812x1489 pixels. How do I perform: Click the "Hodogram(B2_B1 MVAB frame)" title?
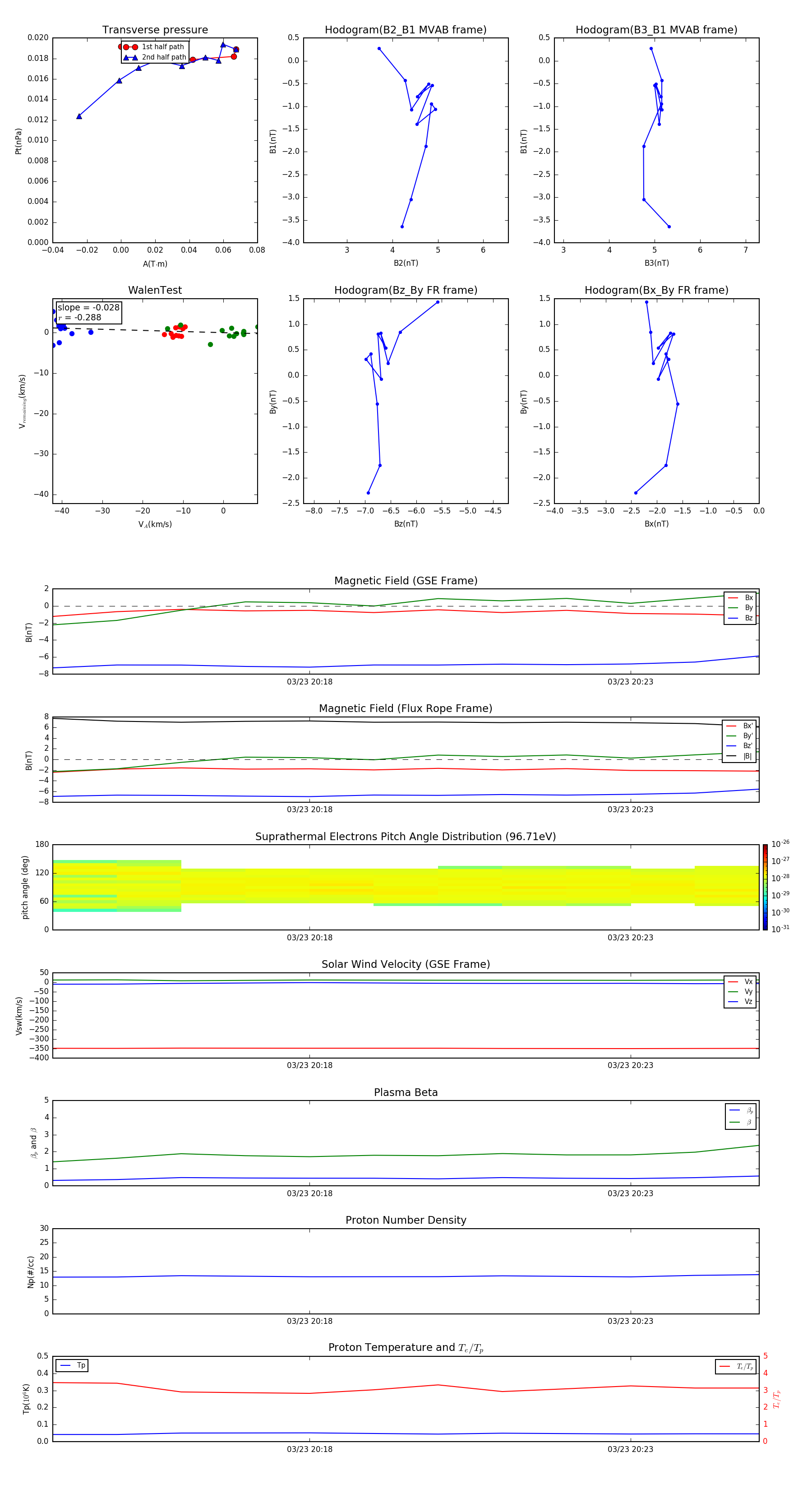point(406,30)
